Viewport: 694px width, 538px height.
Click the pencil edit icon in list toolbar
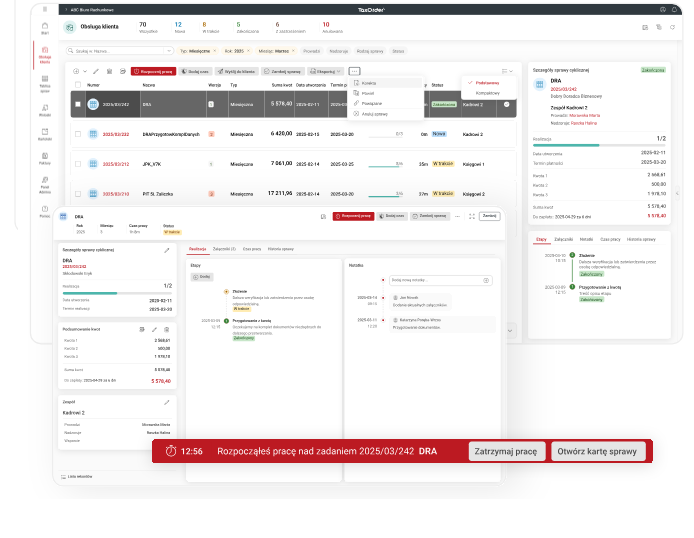(96, 71)
